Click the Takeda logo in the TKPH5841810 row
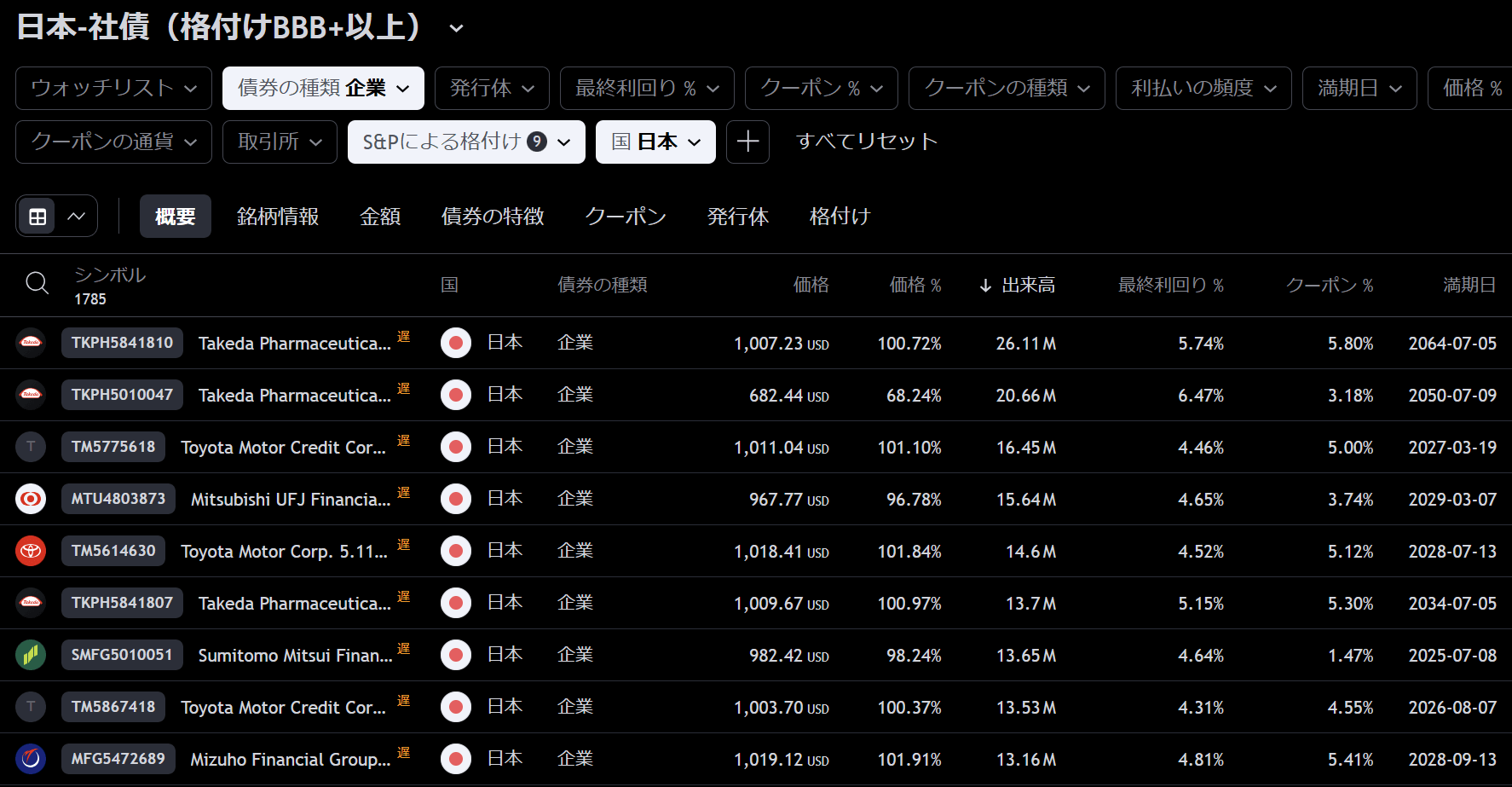 coord(31,343)
